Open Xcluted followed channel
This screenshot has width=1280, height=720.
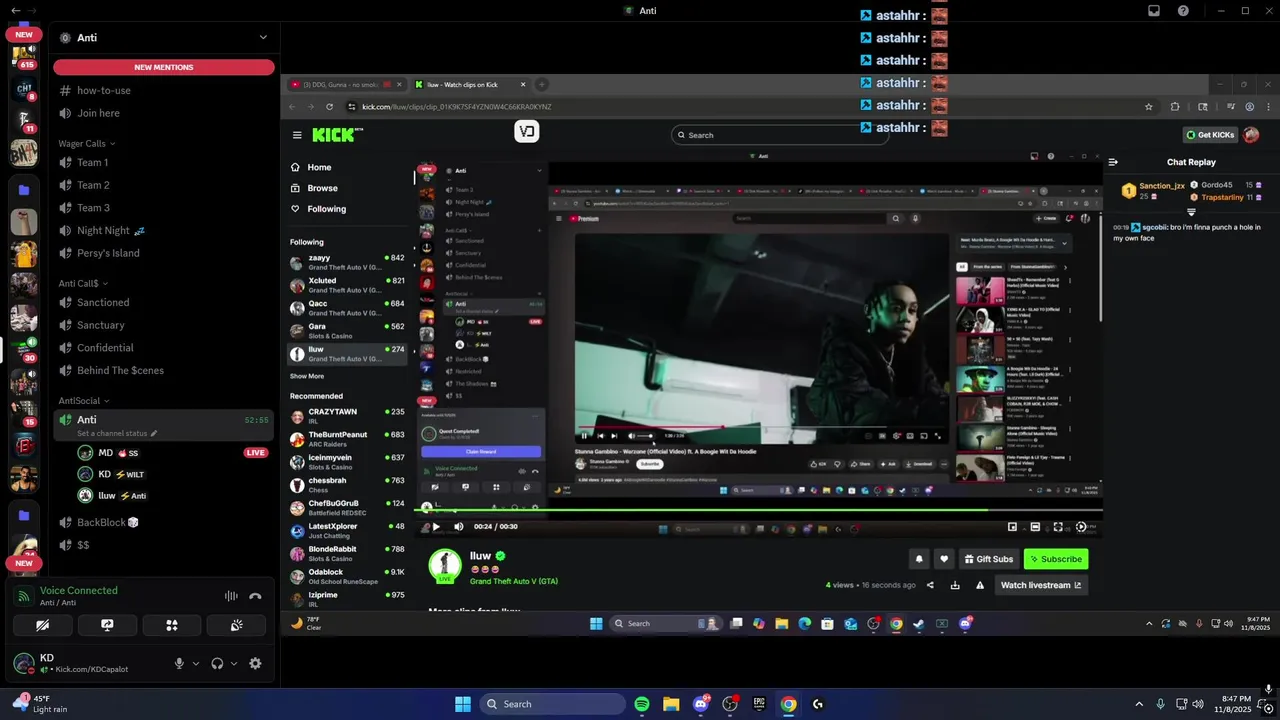[347, 286]
